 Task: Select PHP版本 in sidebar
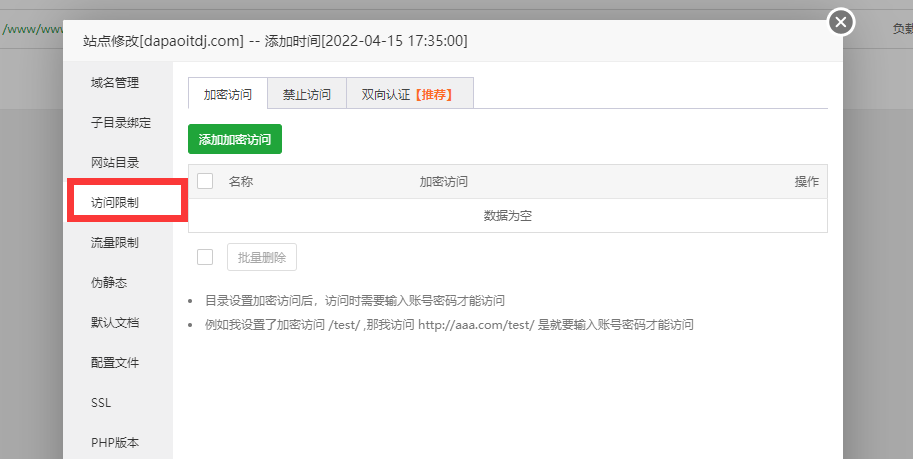115,443
